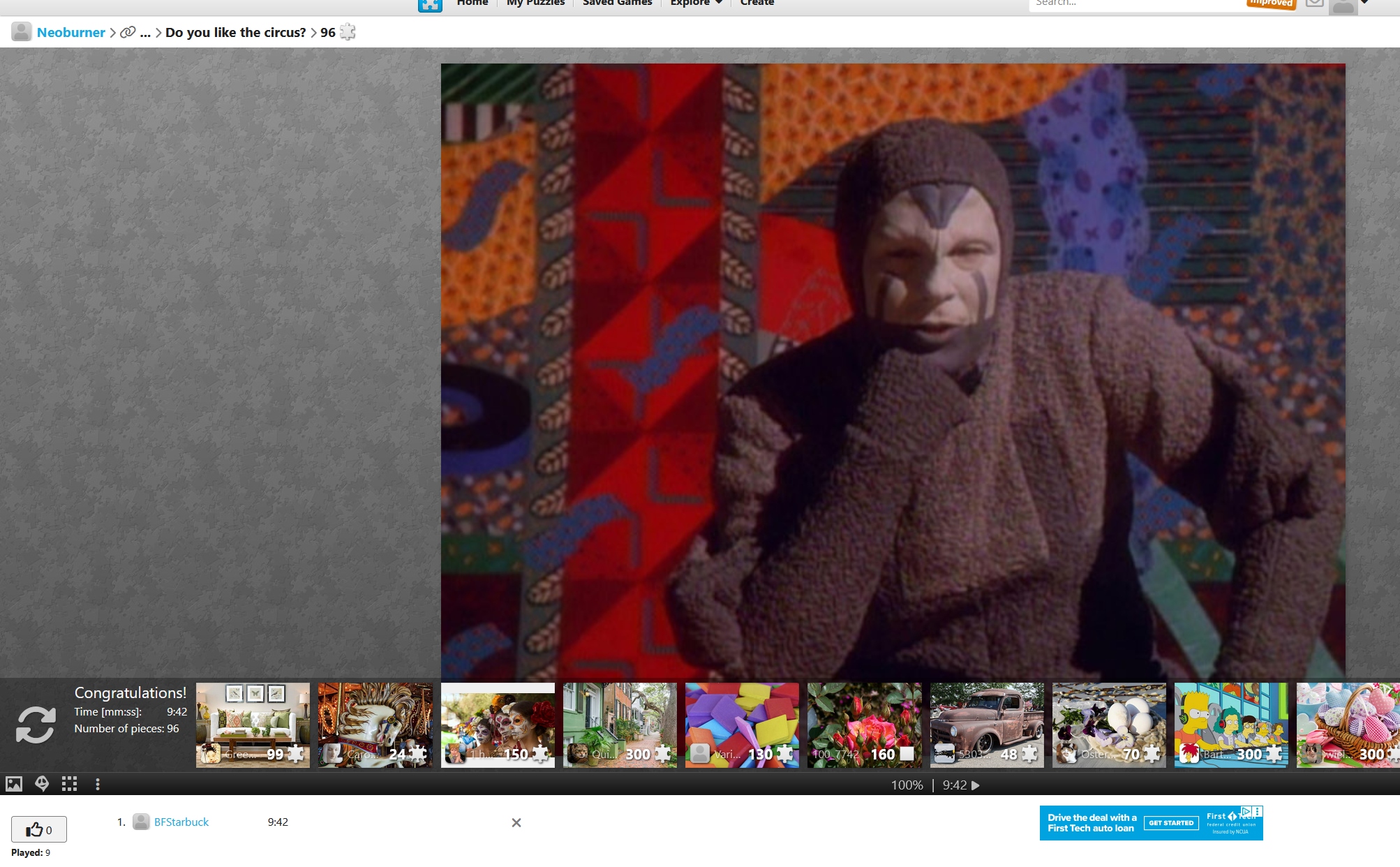The width and height of the screenshot is (1400, 867).
Task: Open My Puzzles in the top navigation
Action: point(535,3)
